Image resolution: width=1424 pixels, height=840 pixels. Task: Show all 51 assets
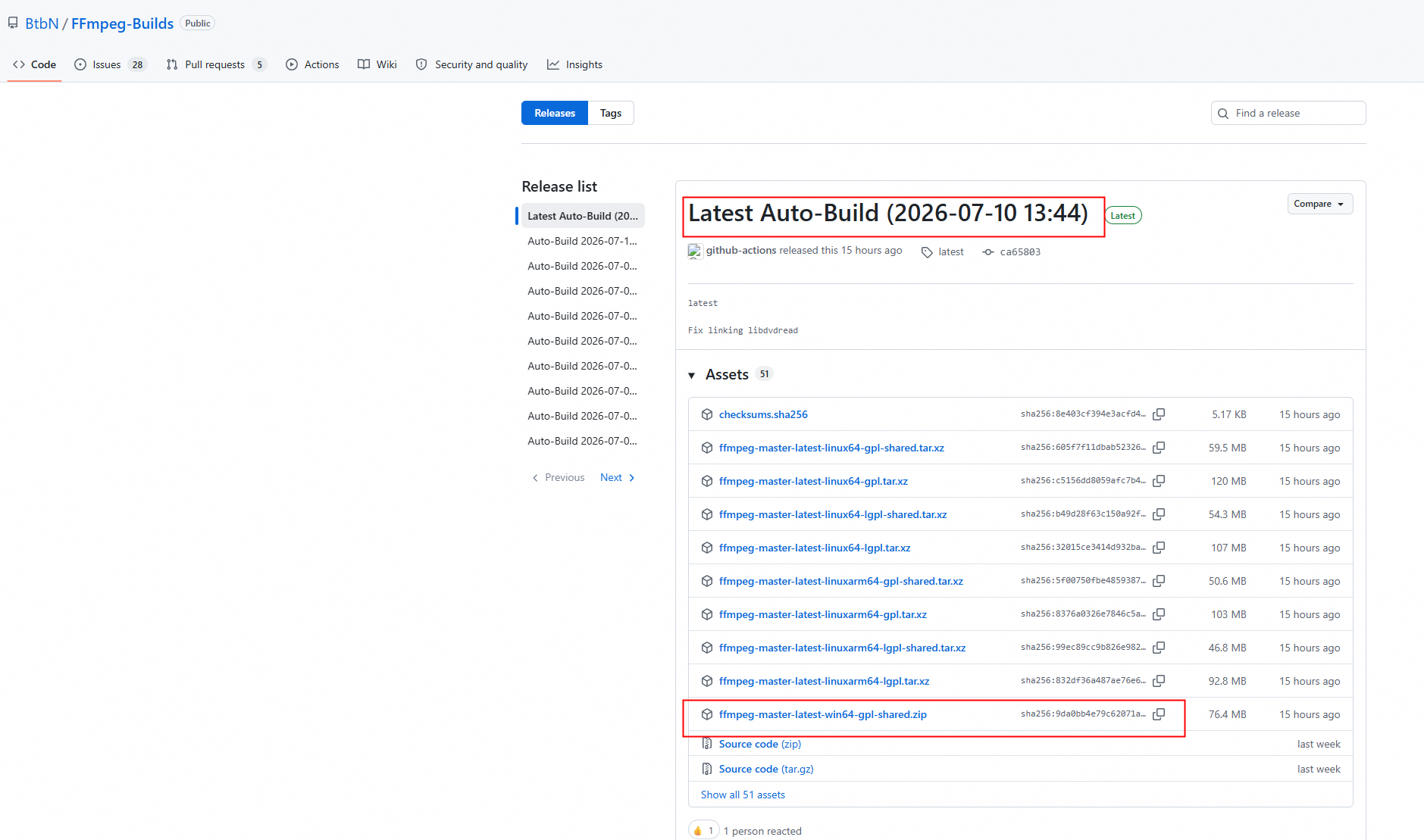point(743,795)
